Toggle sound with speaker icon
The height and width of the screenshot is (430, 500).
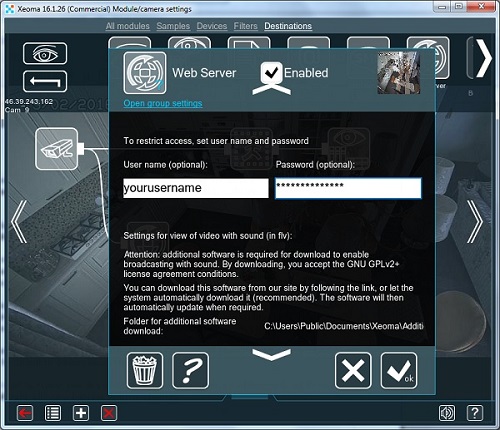click(x=447, y=413)
